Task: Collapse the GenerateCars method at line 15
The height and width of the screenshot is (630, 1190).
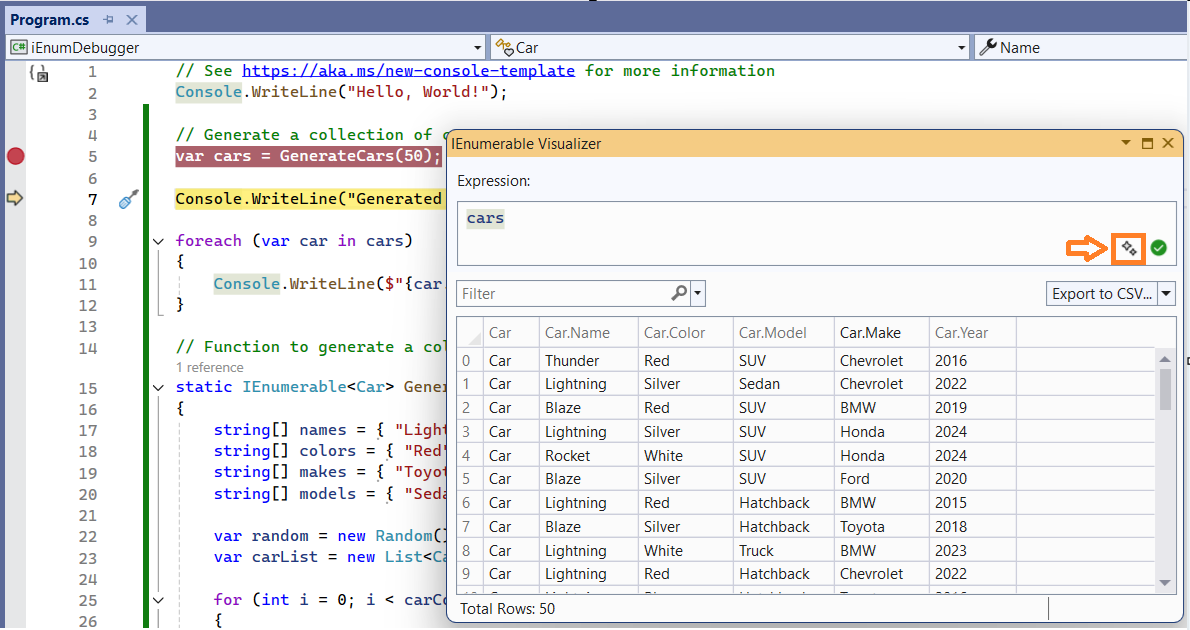Action: [158, 388]
